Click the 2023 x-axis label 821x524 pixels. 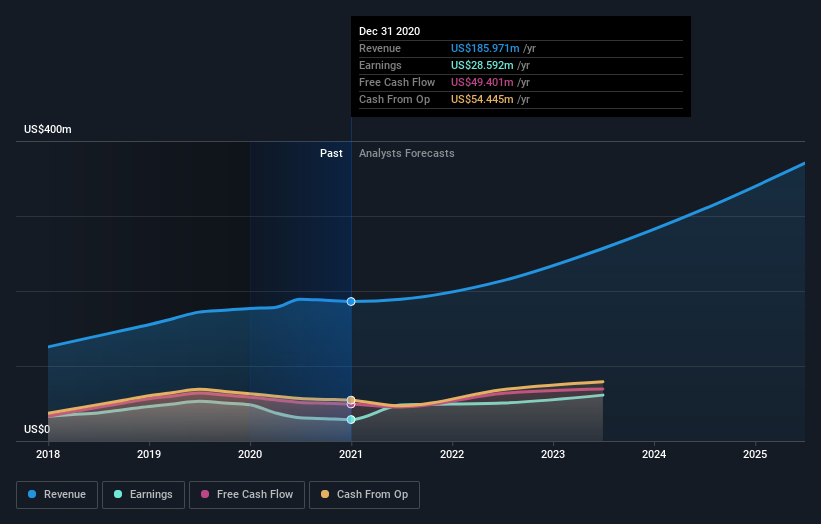coord(553,454)
